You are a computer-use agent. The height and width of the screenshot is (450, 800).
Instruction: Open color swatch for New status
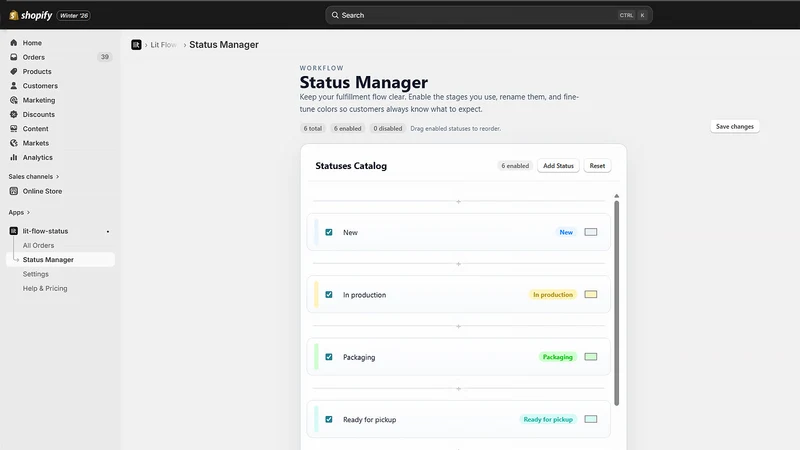pyautogui.click(x=590, y=232)
